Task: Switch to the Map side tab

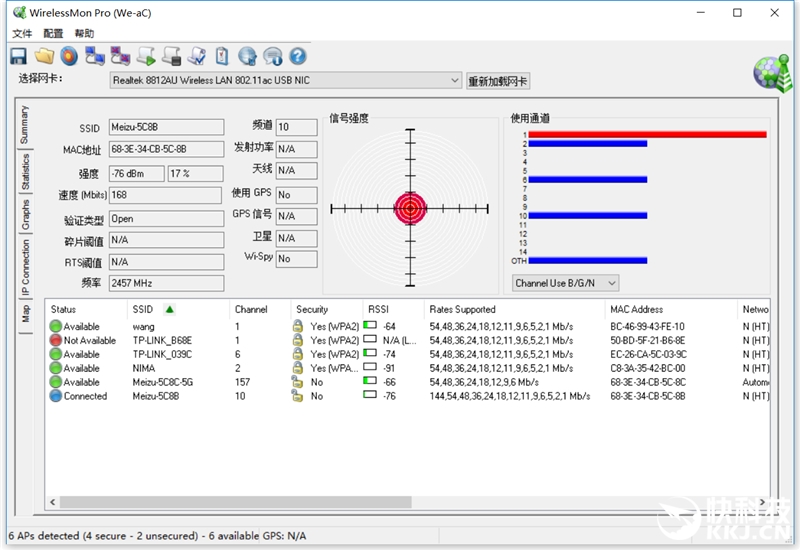Action: tap(24, 314)
